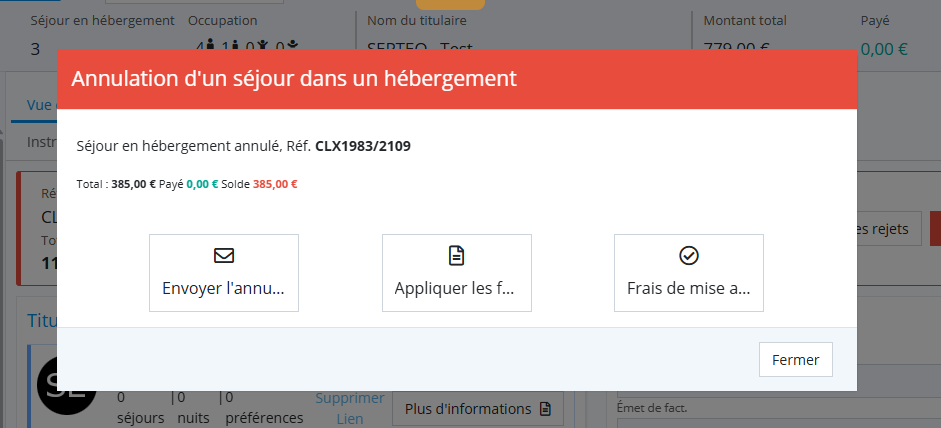Click the Nom du titulaire header field
Viewport: 941px width, 428px height.
pyautogui.click(x=417, y=20)
